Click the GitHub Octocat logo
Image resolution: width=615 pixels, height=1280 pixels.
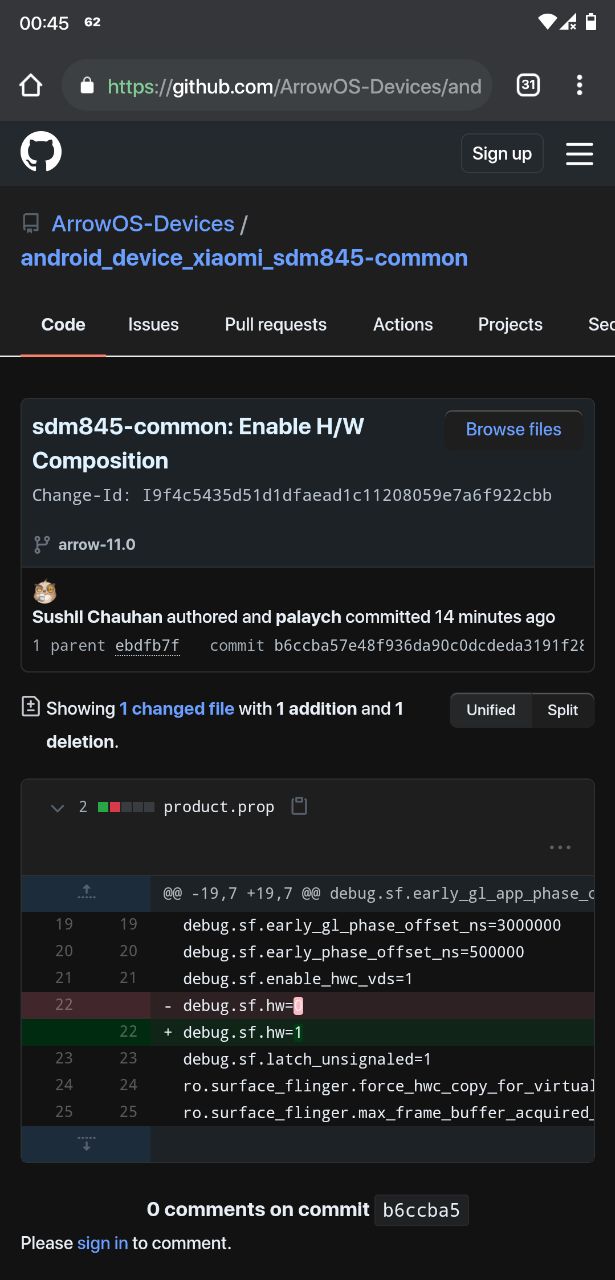tap(41, 153)
